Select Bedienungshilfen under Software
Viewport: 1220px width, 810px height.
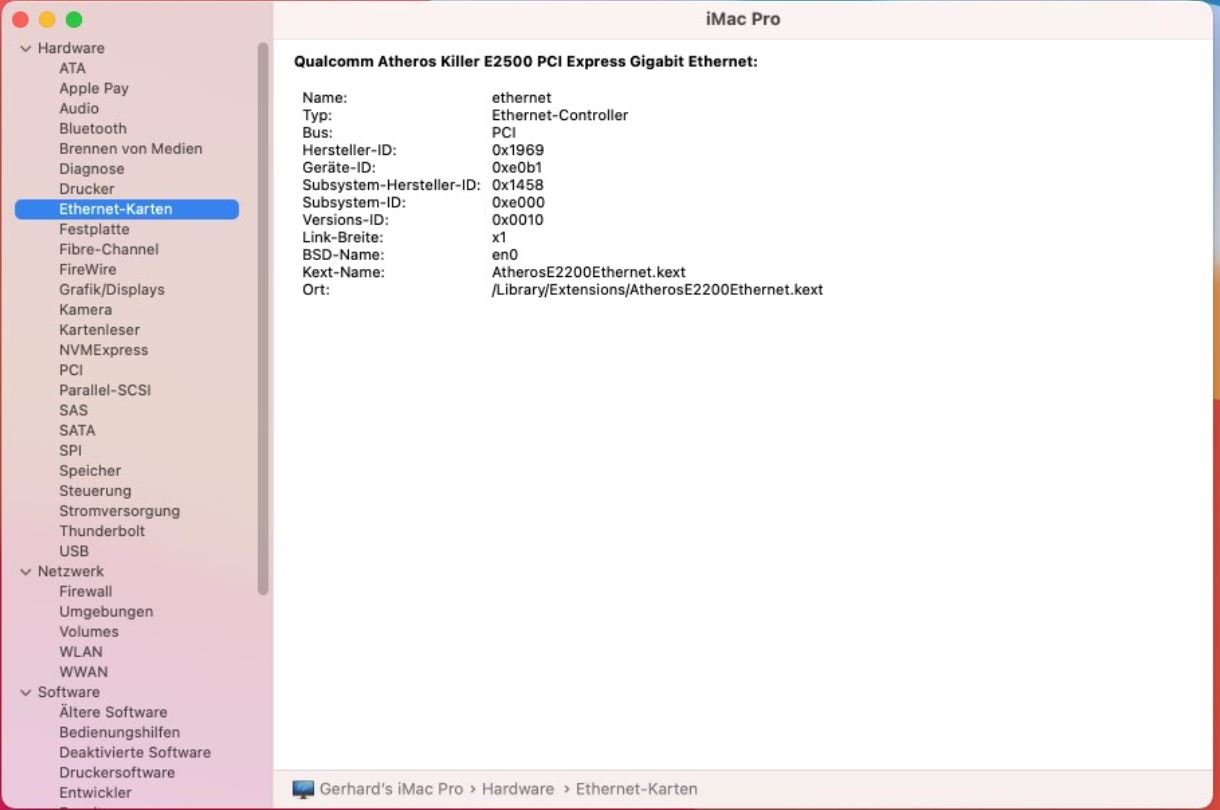tap(120, 732)
